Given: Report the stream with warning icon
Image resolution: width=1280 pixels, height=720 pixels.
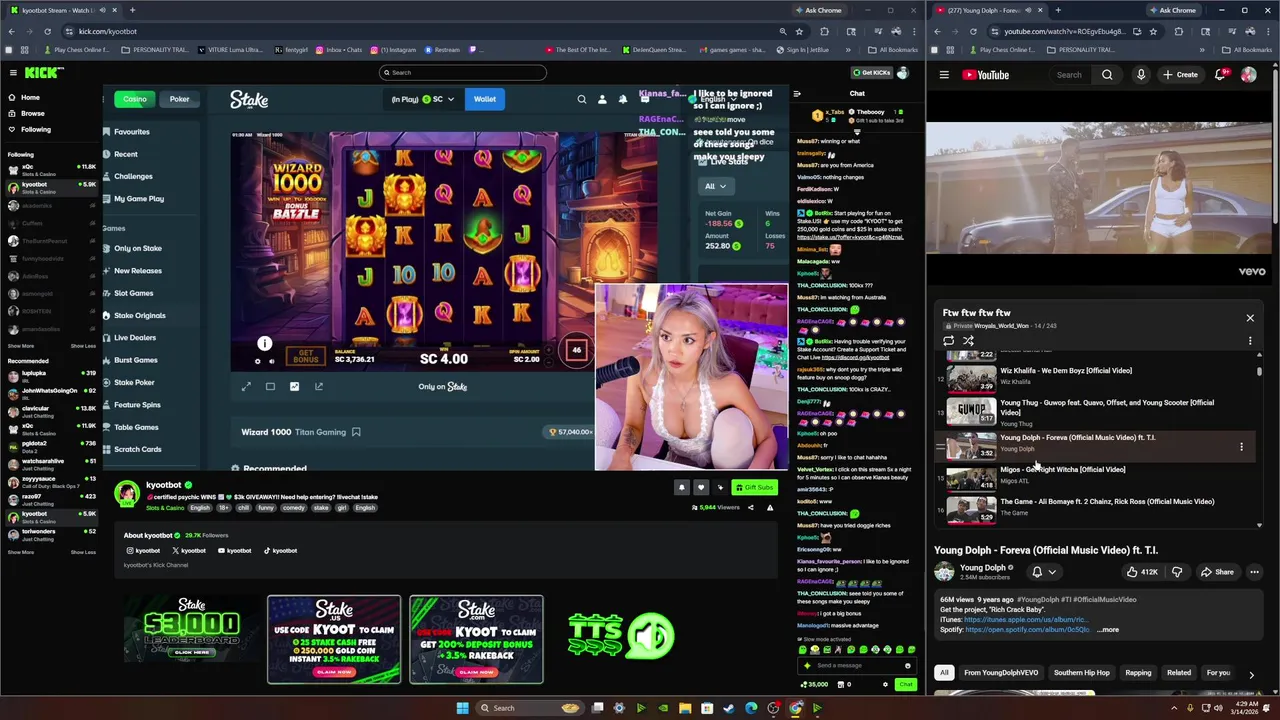Looking at the screenshot, I should coord(770,508).
